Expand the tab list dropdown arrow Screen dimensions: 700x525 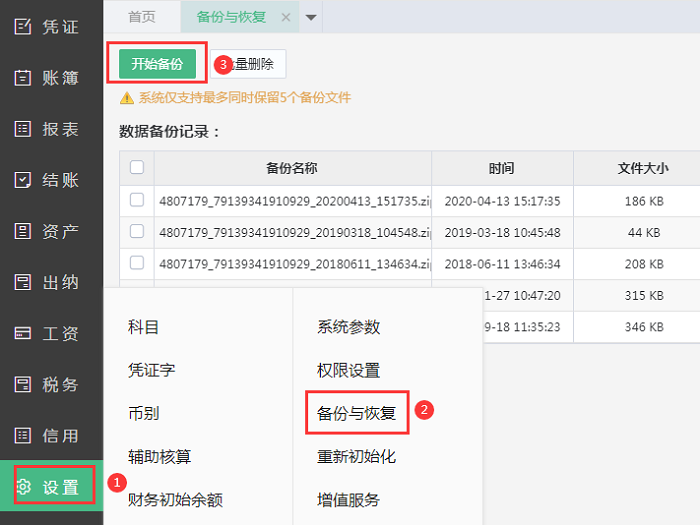(x=310, y=17)
